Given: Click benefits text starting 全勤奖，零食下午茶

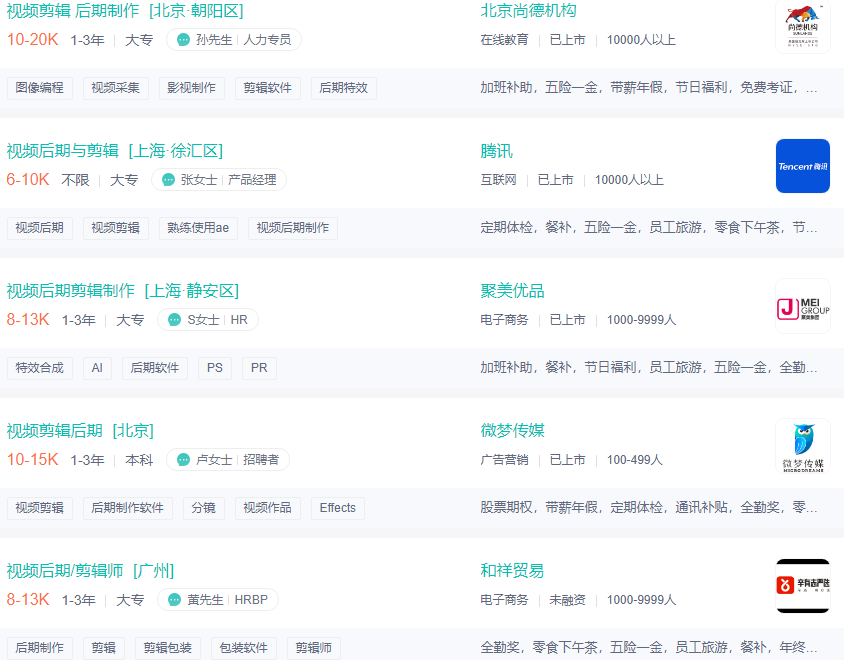Looking at the screenshot, I should pos(649,648).
